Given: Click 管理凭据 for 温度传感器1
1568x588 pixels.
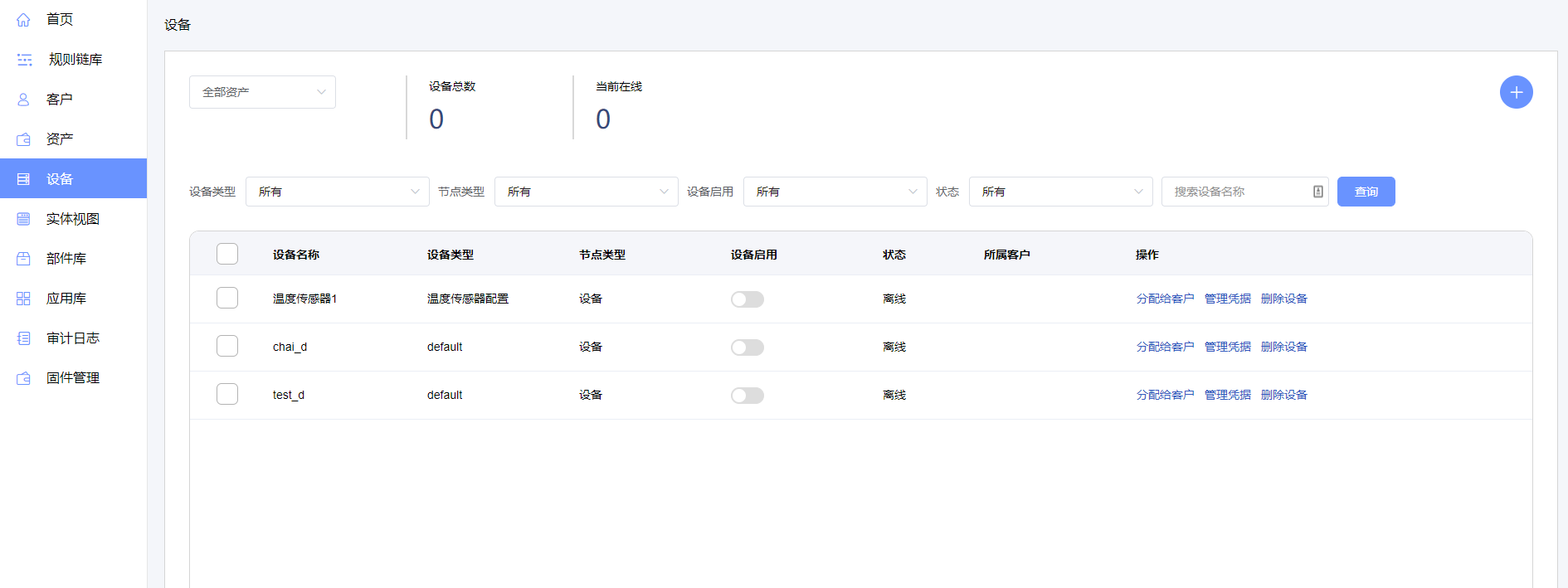Looking at the screenshot, I should tap(1227, 299).
